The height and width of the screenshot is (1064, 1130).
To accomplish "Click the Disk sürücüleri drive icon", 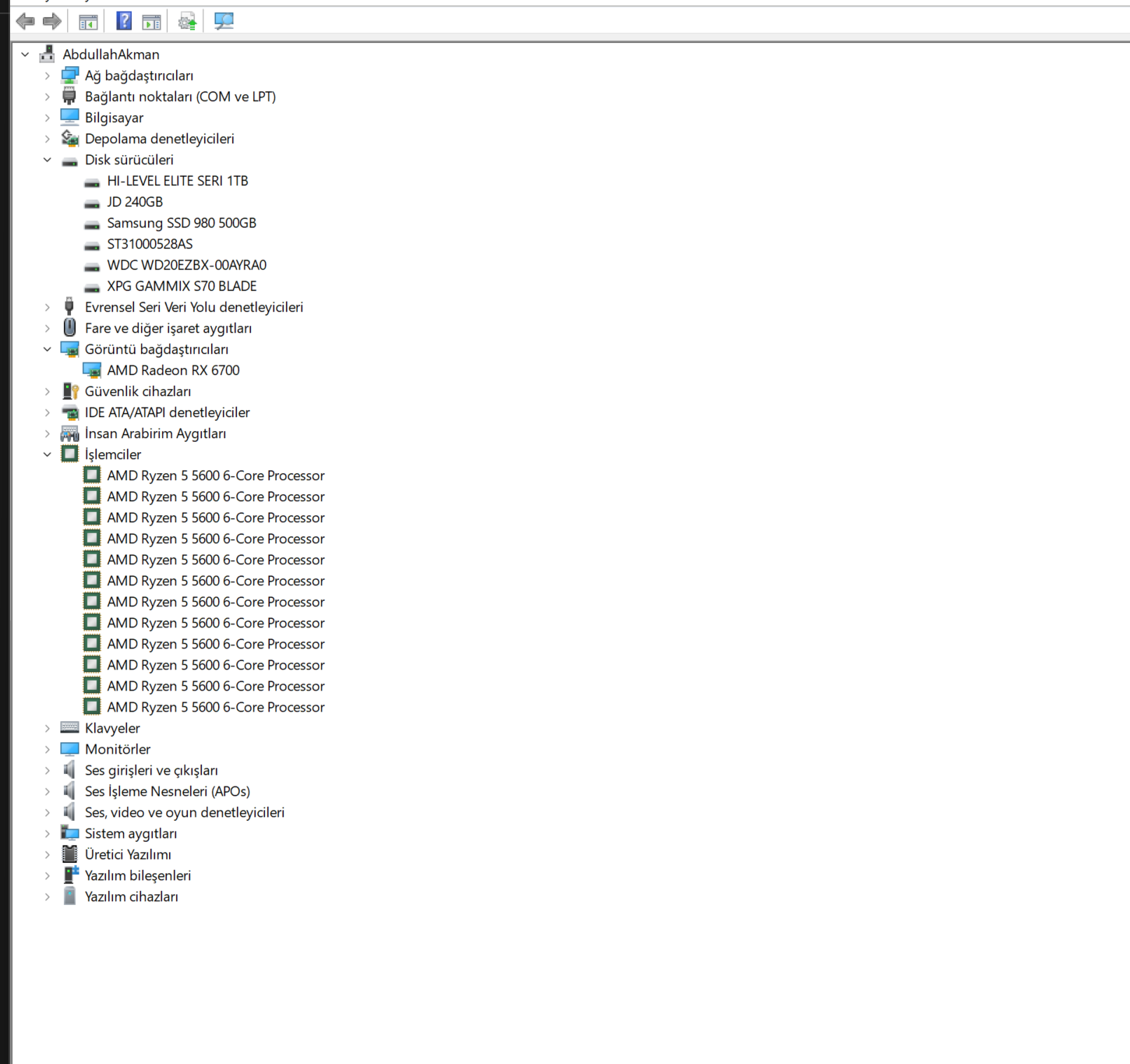I will tap(69, 161).
